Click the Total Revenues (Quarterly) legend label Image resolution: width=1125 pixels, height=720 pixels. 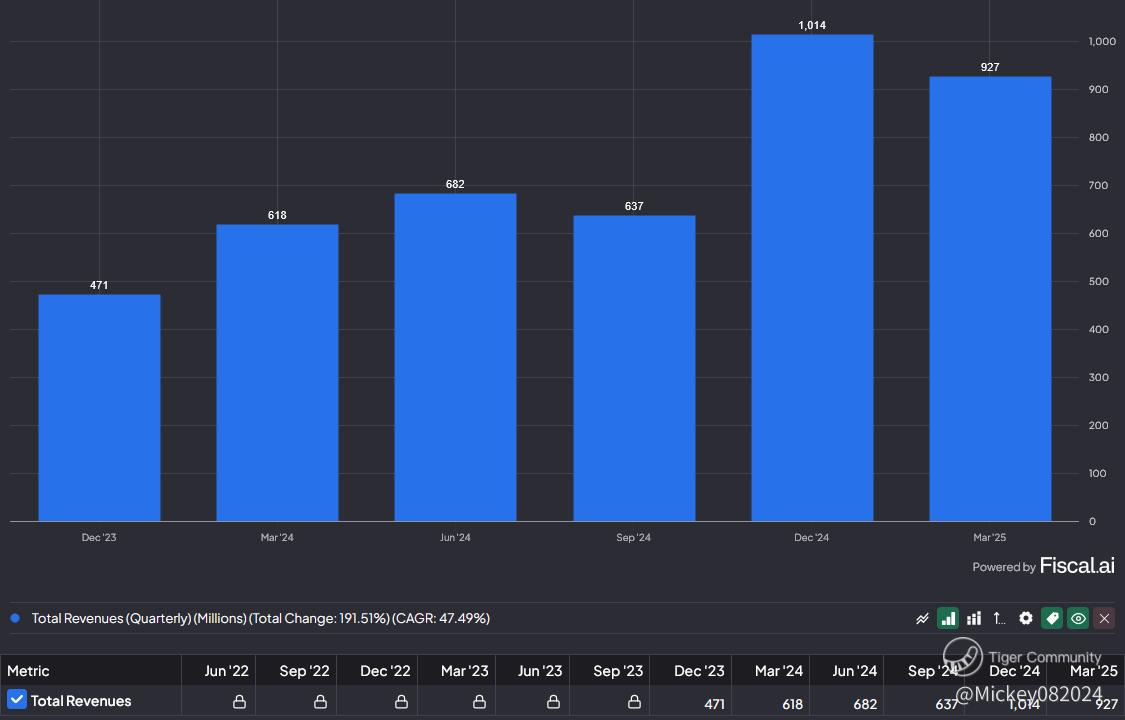pyautogui.click(x=260, y=618)
